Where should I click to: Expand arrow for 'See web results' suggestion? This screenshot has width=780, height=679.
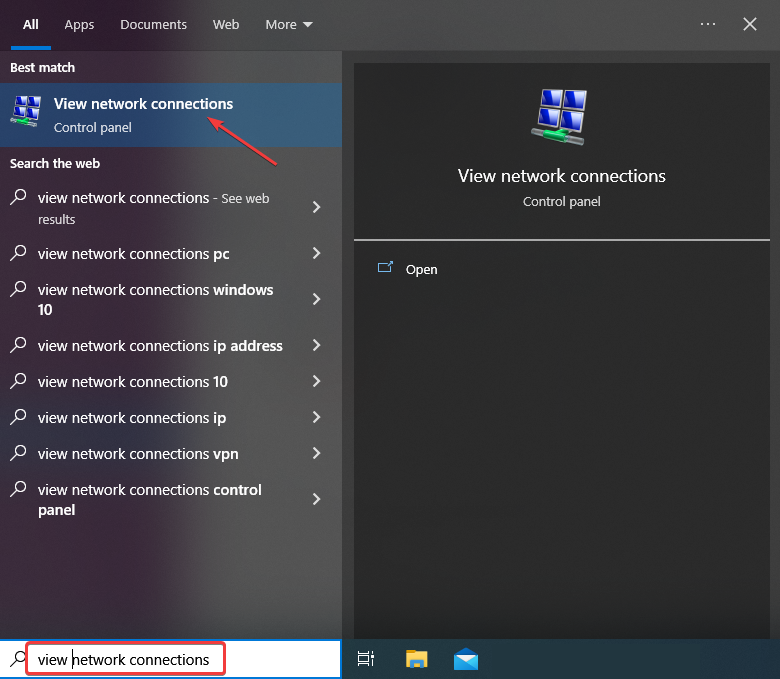pos(316,207)
